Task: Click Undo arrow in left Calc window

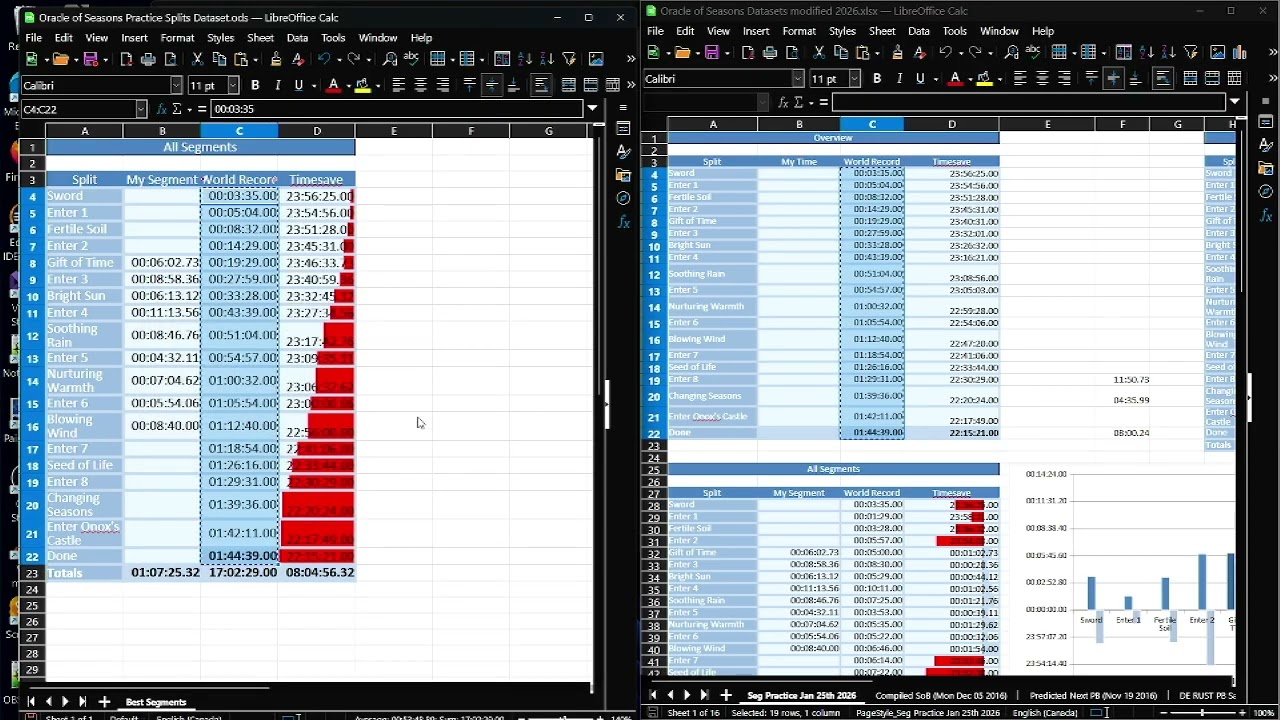Action: pos(323,60)
